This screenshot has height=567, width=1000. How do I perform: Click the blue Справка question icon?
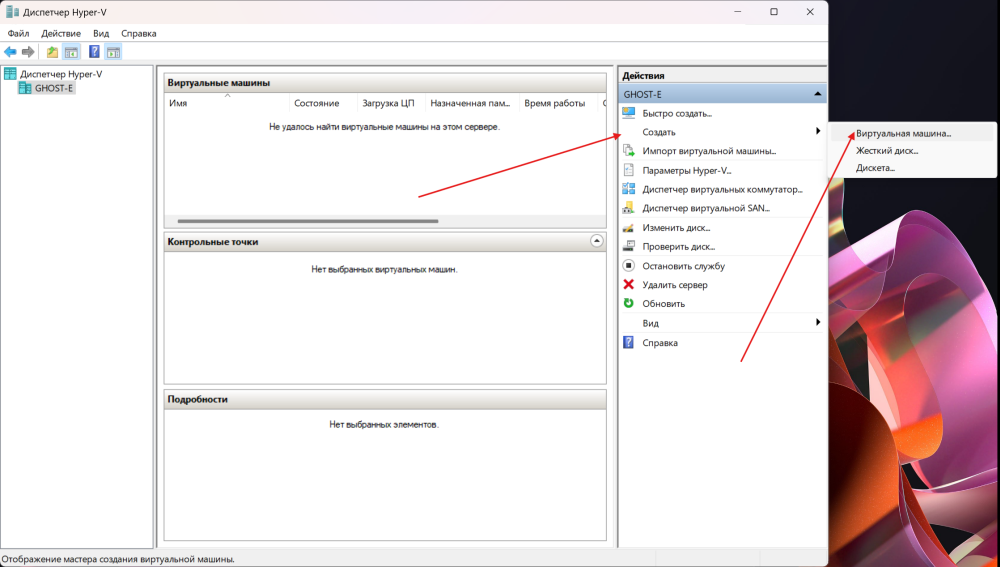(x=629, y=342)
